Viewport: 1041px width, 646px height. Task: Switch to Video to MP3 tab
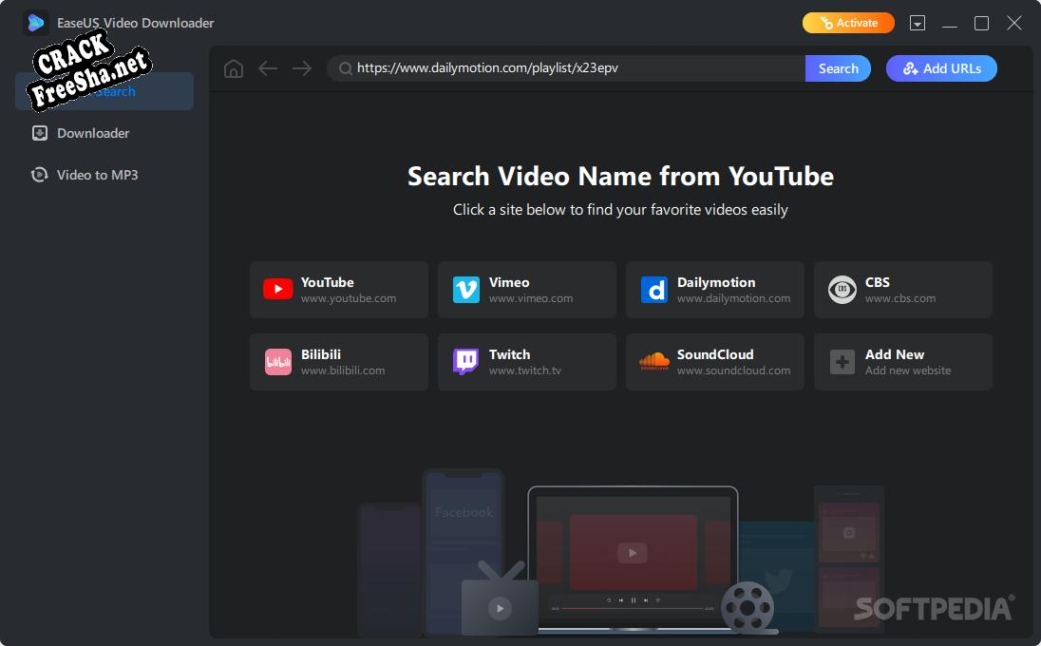pos(97,175)
